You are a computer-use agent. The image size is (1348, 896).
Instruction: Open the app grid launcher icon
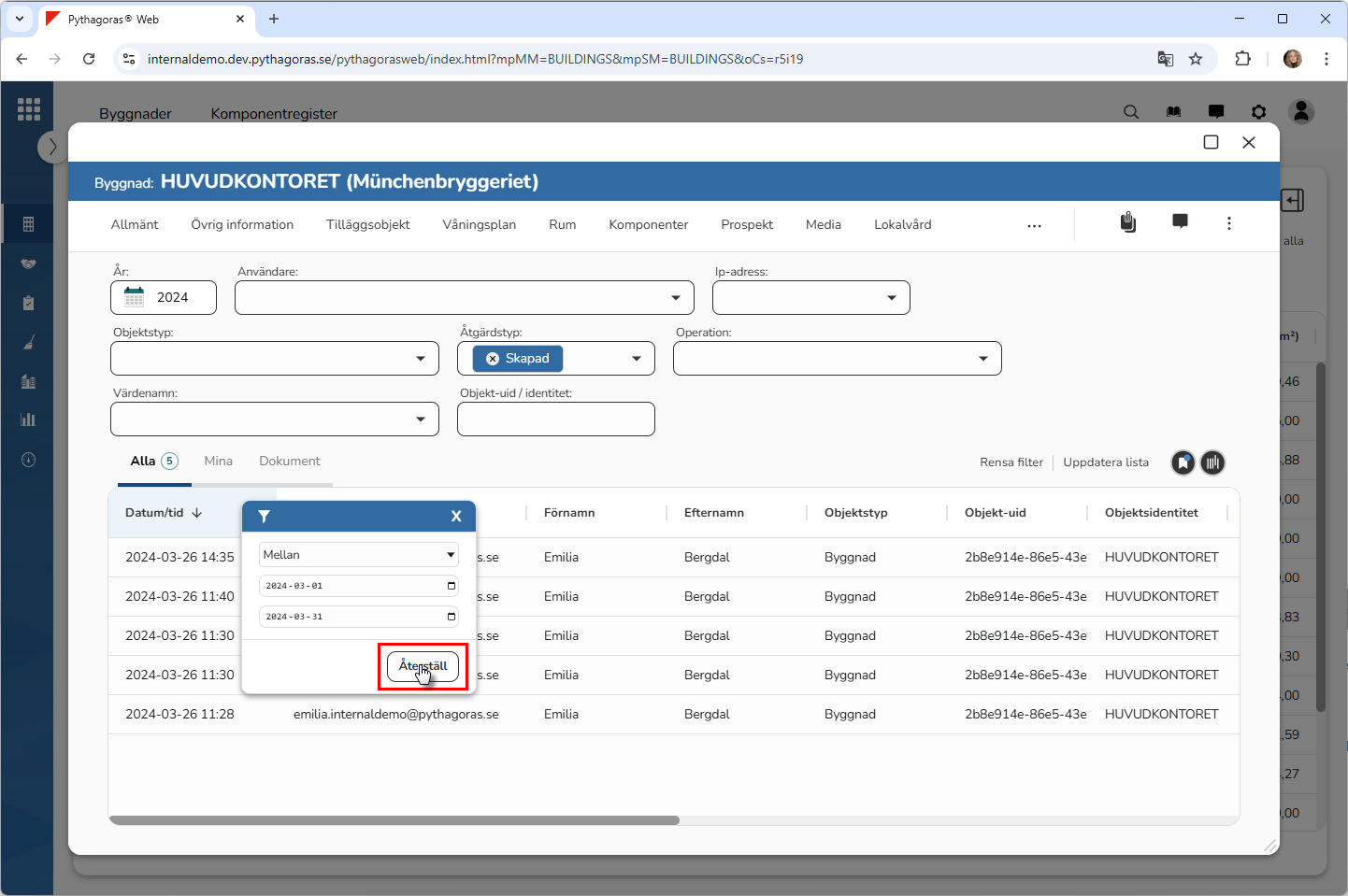(29, 109)
